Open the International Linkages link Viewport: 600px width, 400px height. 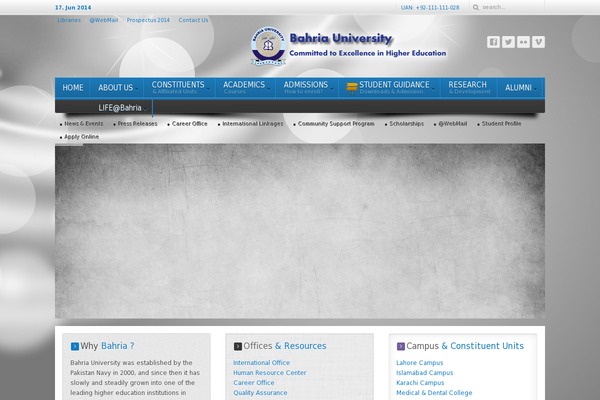point(253,124)
